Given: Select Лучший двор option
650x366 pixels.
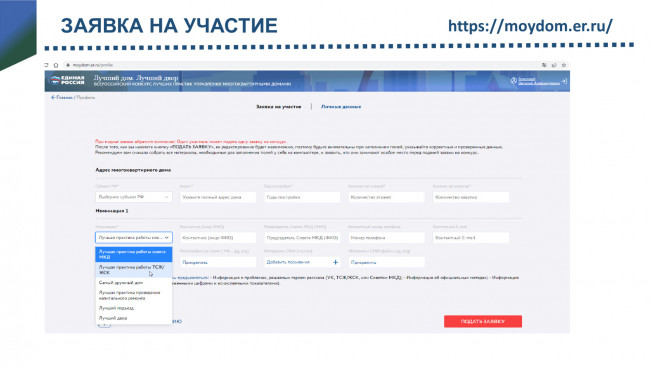Looking at the screenshot, I should (133, 318).
